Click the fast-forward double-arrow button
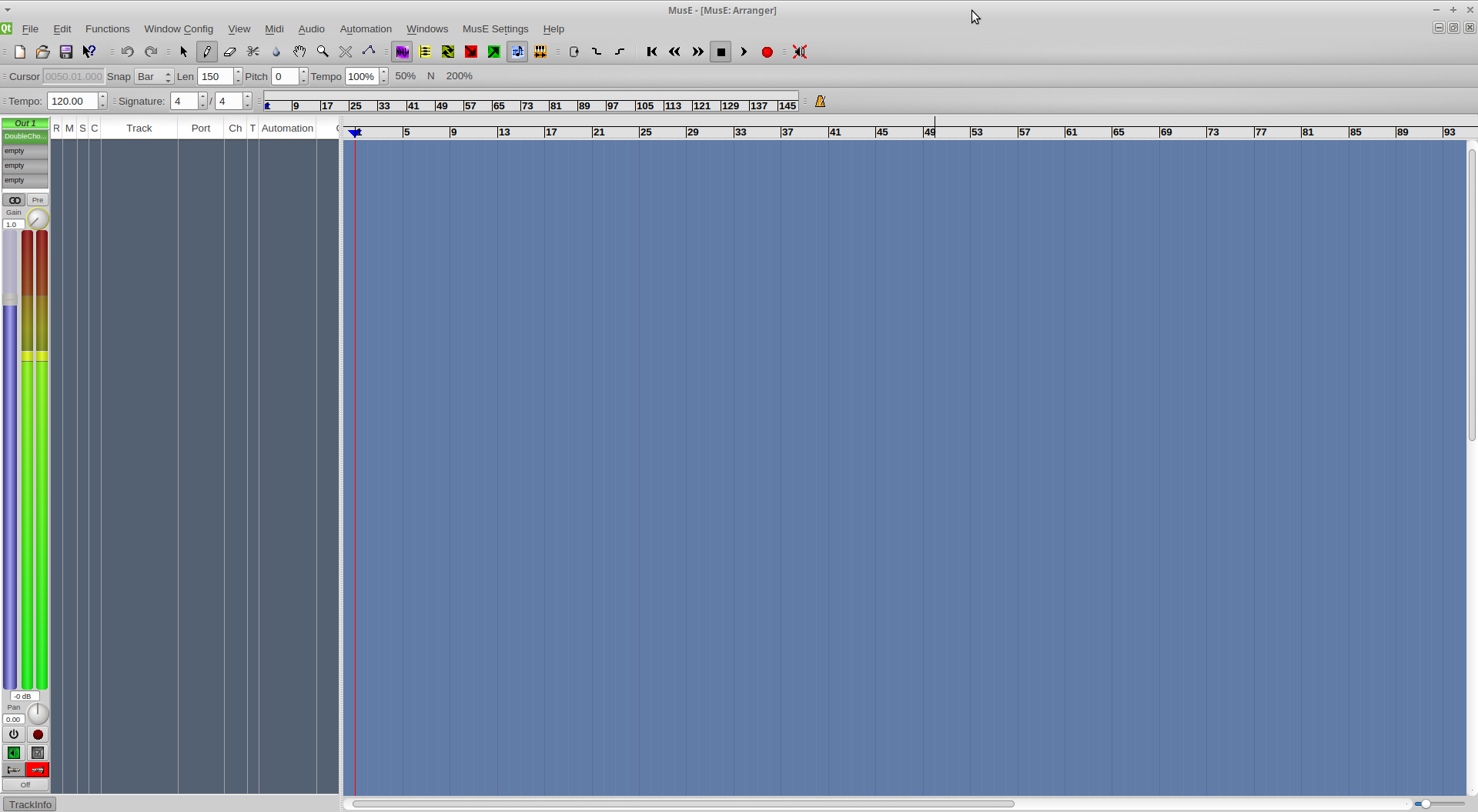1478x812 pixels. pyautogui.click(x=698, y=52)
